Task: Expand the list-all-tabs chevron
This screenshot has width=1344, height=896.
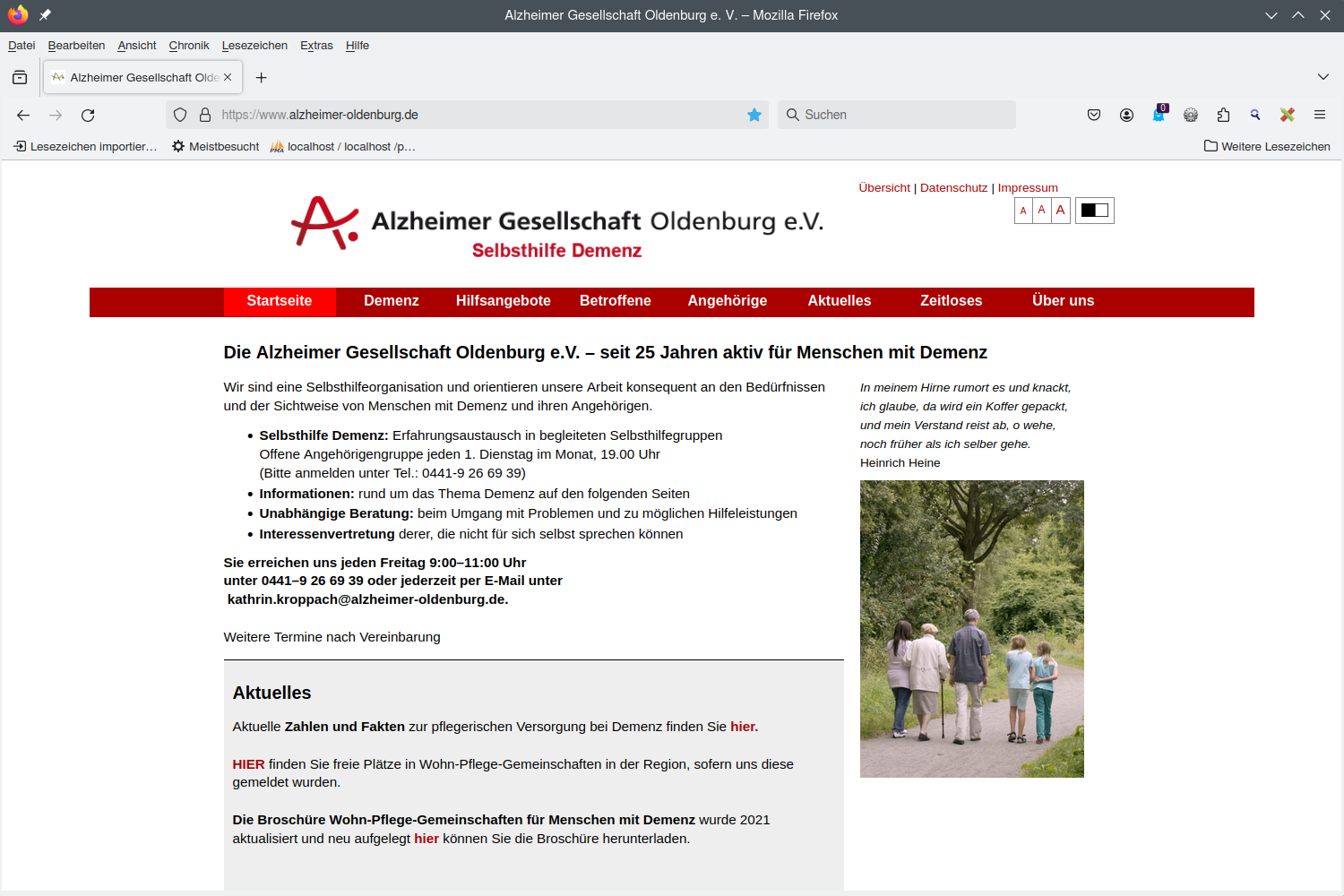Action: [1323, 77]
